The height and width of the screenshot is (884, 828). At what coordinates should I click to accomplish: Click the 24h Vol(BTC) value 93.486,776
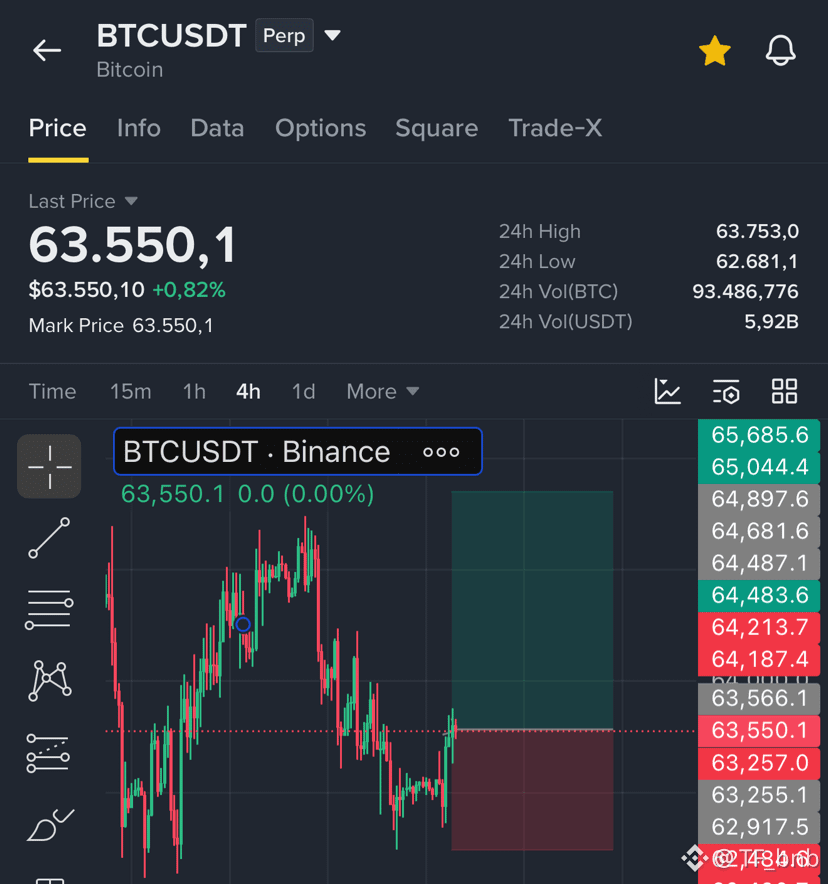coord(745,291)
